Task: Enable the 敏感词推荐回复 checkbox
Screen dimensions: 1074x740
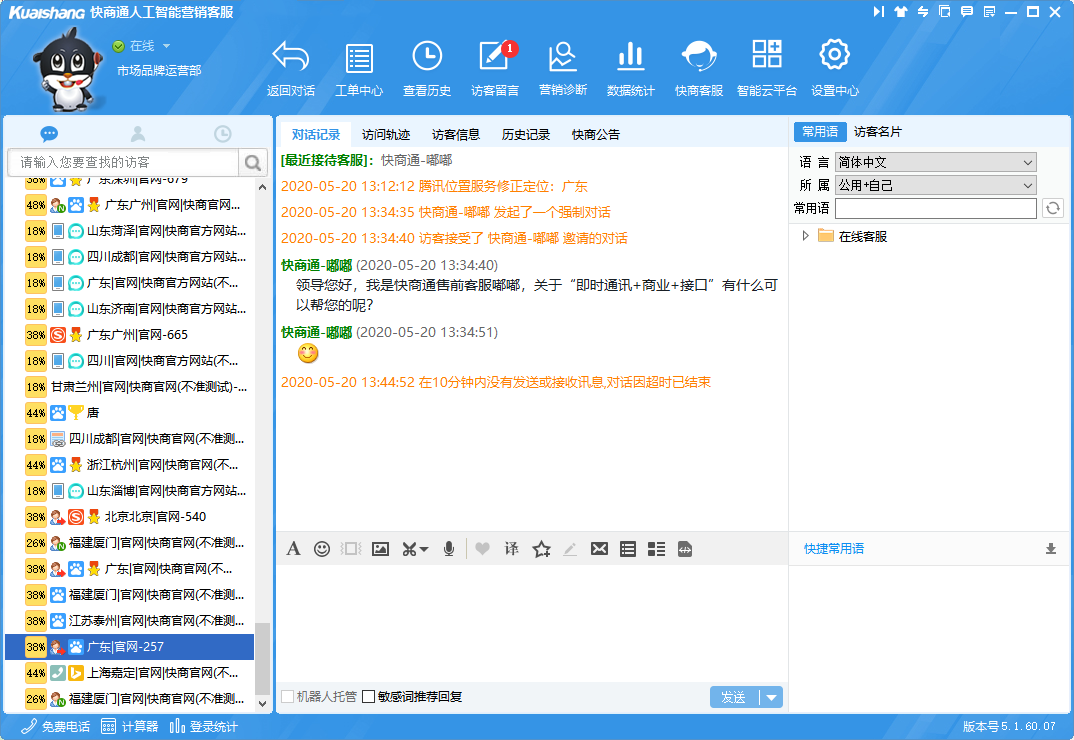Action: point(369,697)
